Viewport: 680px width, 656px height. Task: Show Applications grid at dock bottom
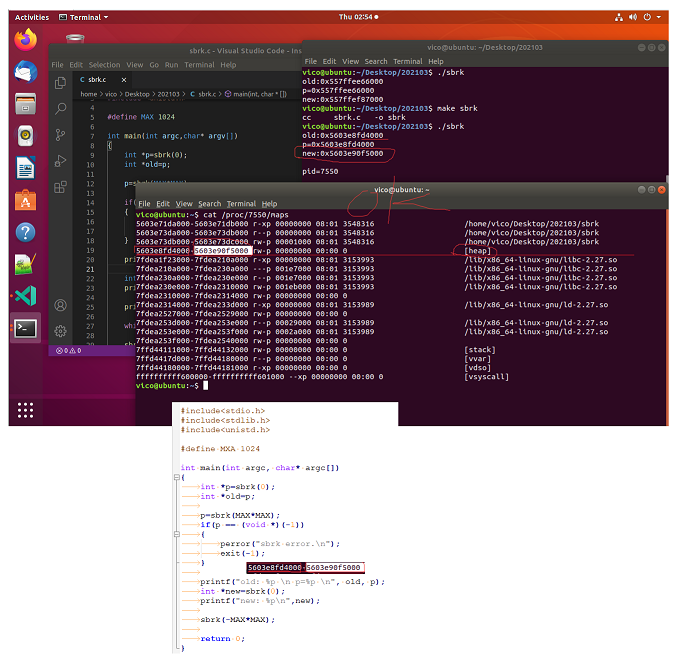(x=26, y=410)
